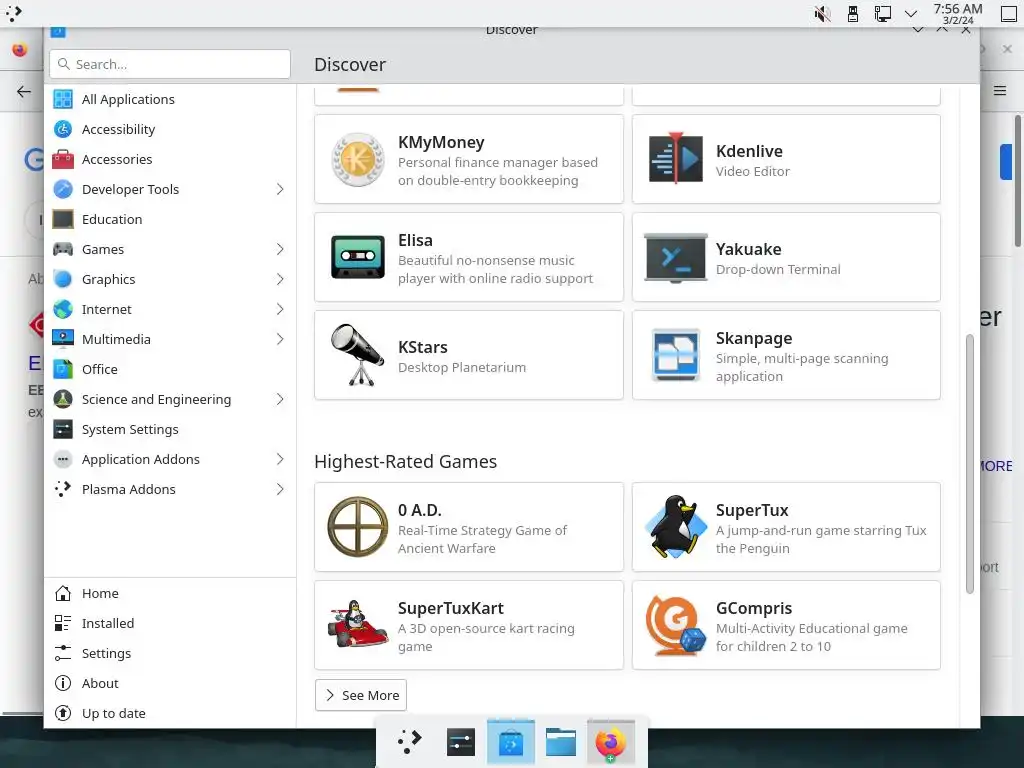
Task: Open System Settings from the taskbar
Action: (460, 743)
